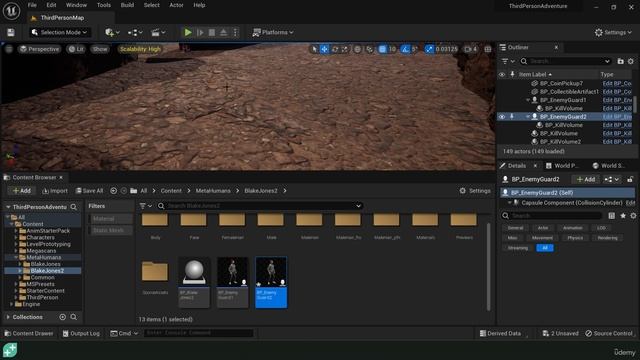Toggle rotation angle snapping
Screen dimensions: 640x360
point(405,49)
